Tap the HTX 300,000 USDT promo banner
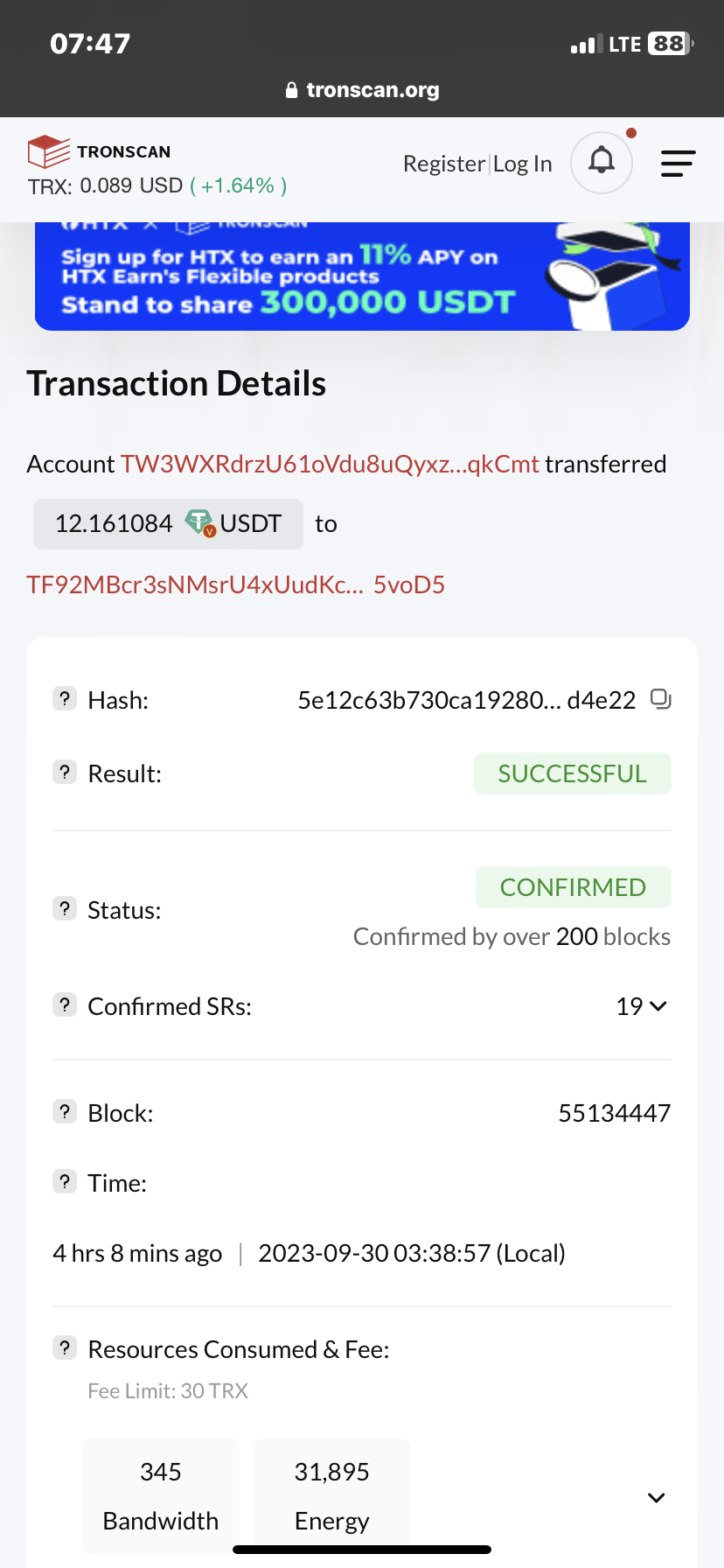The height and width of the screenshot is (1568, 724). click(x=362, y=276)
